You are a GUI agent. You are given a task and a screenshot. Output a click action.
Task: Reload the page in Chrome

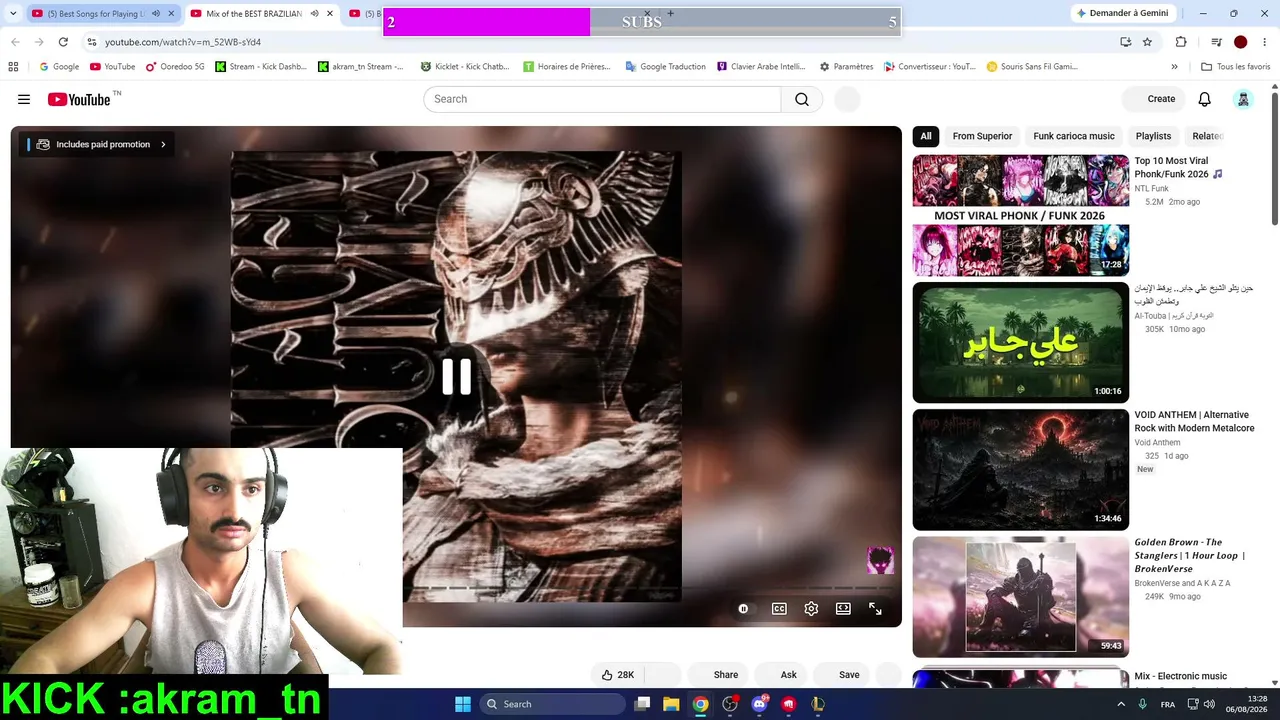[63, 42]
